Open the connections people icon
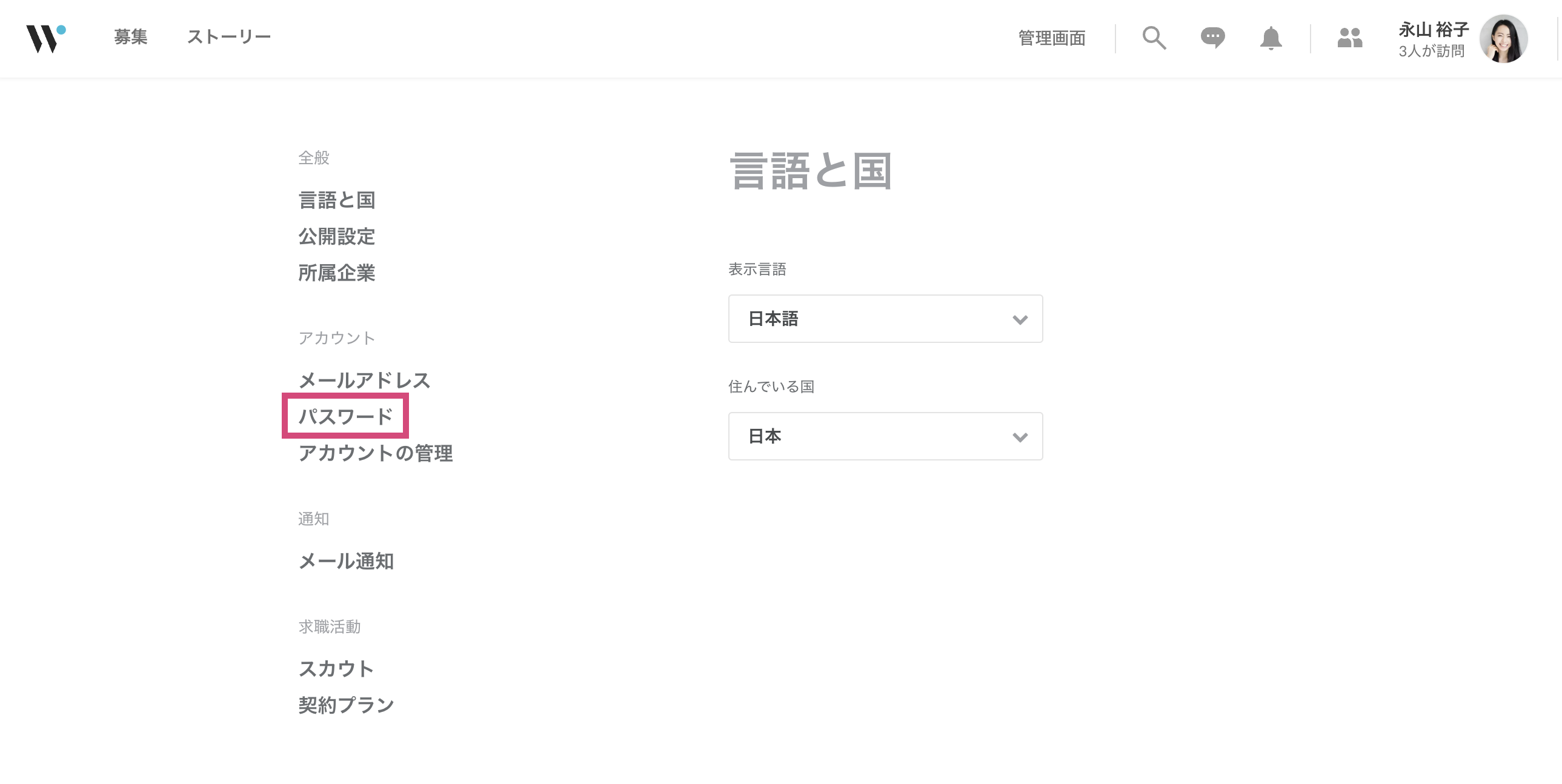The image size is (1562, 784). click(x=1350, y=38)
